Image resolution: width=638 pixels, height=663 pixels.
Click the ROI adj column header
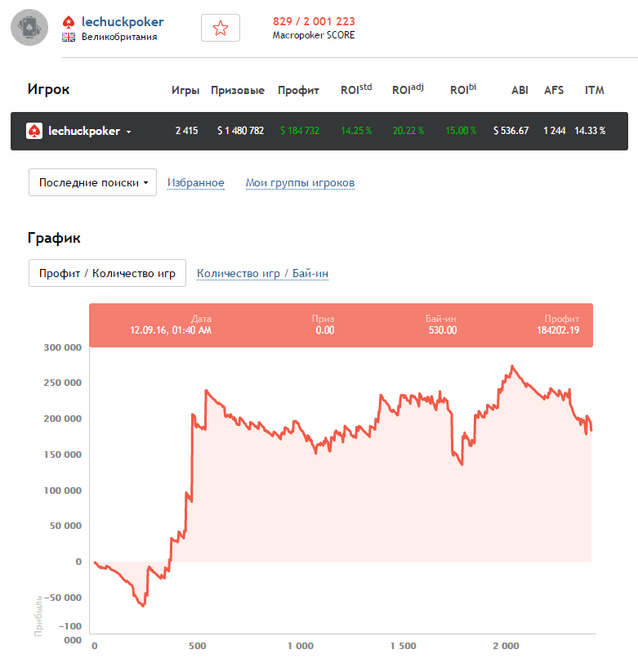click(408, 89)
